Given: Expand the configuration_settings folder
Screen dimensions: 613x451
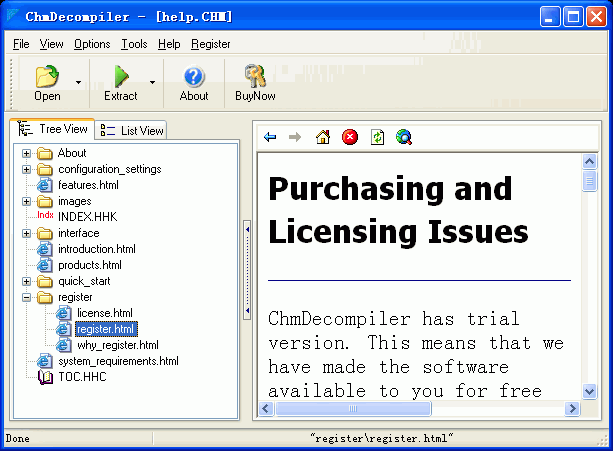Looking at the screenshot, I should point(27,169).
